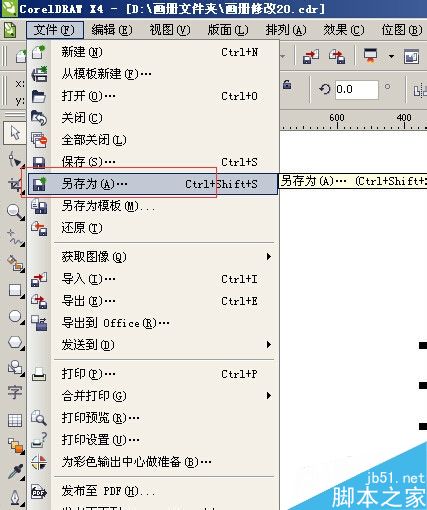This screenshot has height=510, width=427.
Task: Open the 效果(C) menu
Action: point(344,30)
